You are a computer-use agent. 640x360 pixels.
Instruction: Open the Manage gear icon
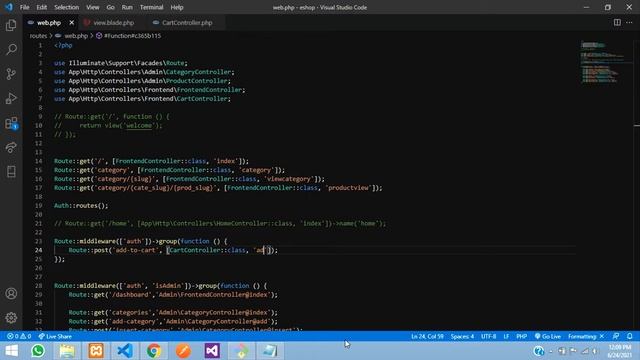pyautogui.click(x=11, y=318)
